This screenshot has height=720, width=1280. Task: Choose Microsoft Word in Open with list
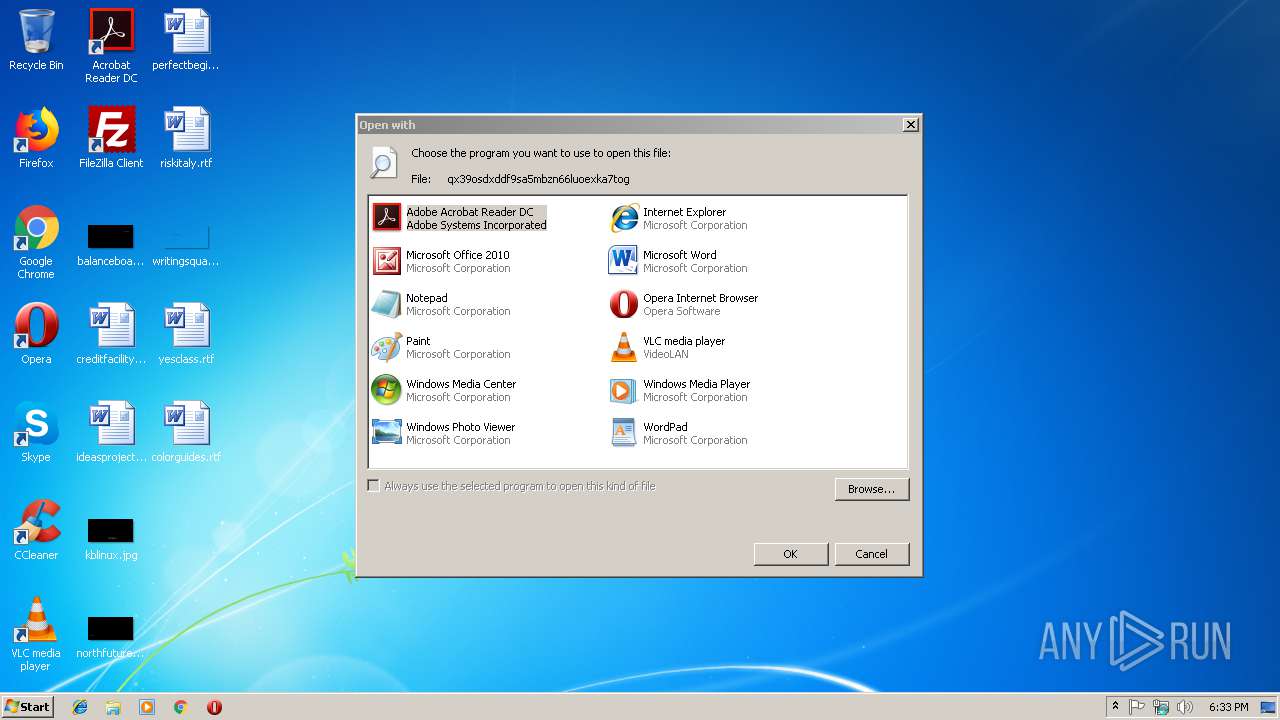click(678, 261)
